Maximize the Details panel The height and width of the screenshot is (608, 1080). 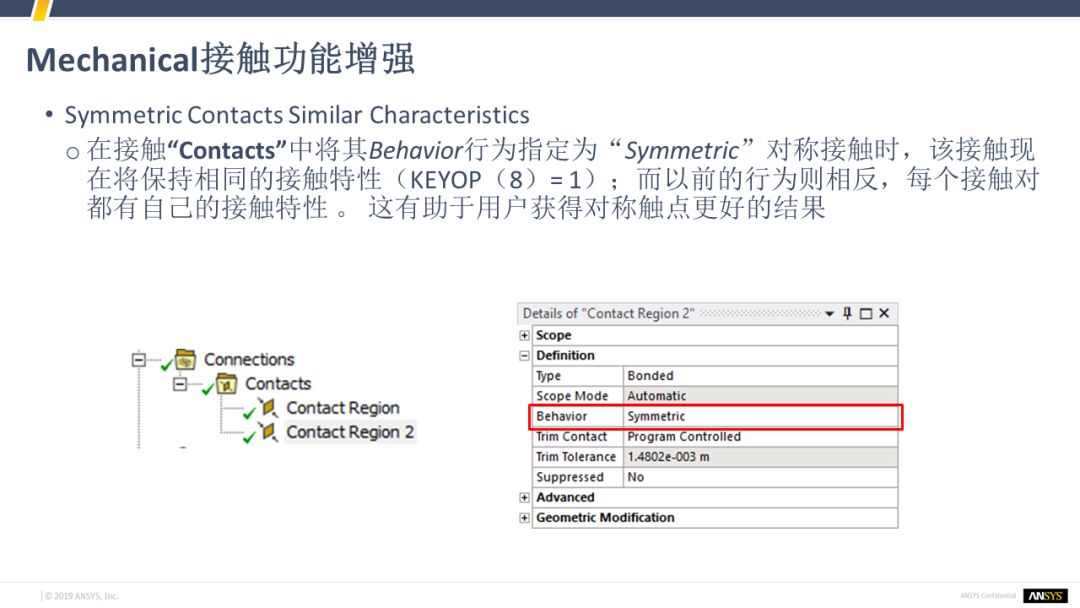coord(865,314)
